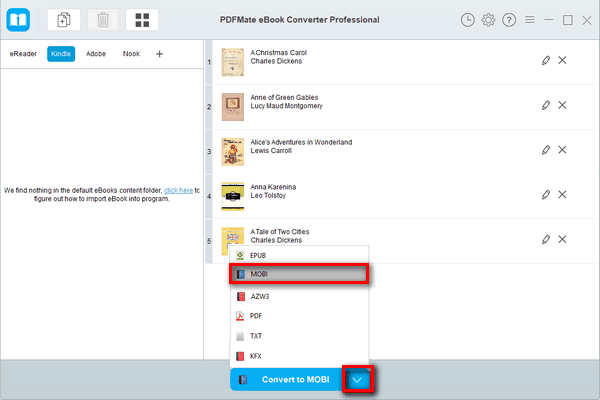Click the plus icon to add source
The height and width of the screenshot is (400, 600).
160,54
